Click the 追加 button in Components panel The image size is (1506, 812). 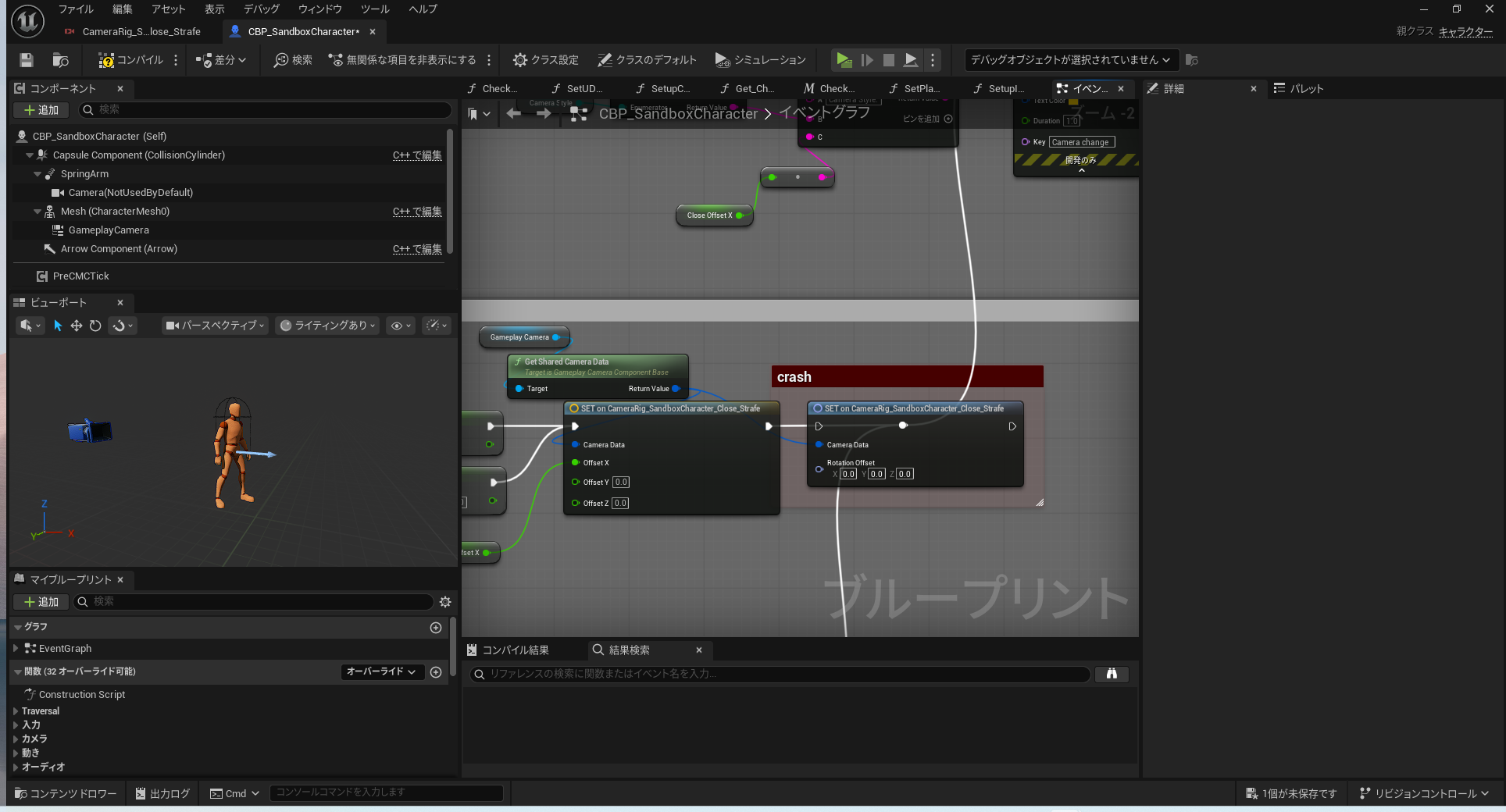coord(41,110)
